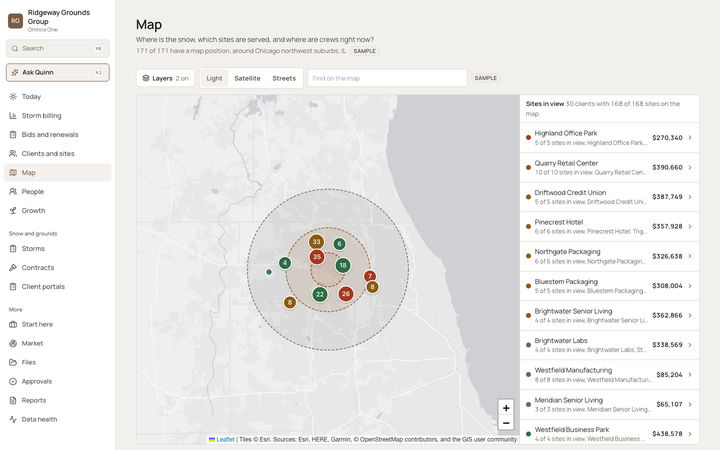
Task: Click the $270,340 value for Highland Office Park
Action: (x=667, y=138)
